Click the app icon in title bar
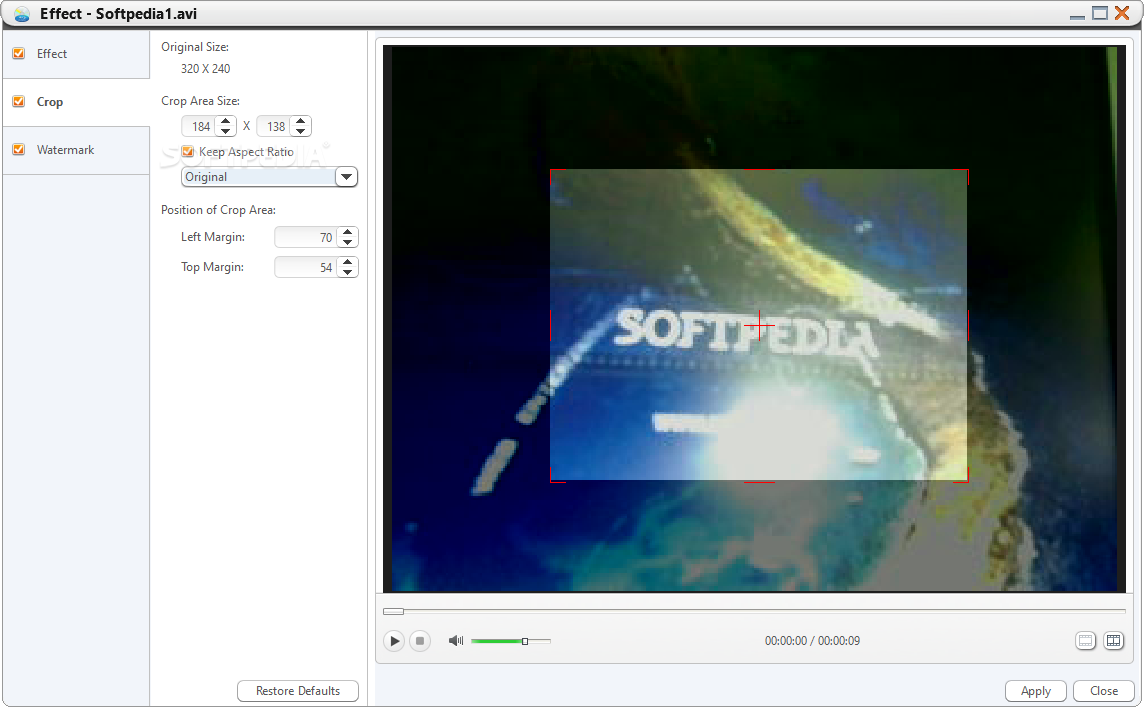The height and width of the screenshot is (707, 1144). (x=22, y=14)
